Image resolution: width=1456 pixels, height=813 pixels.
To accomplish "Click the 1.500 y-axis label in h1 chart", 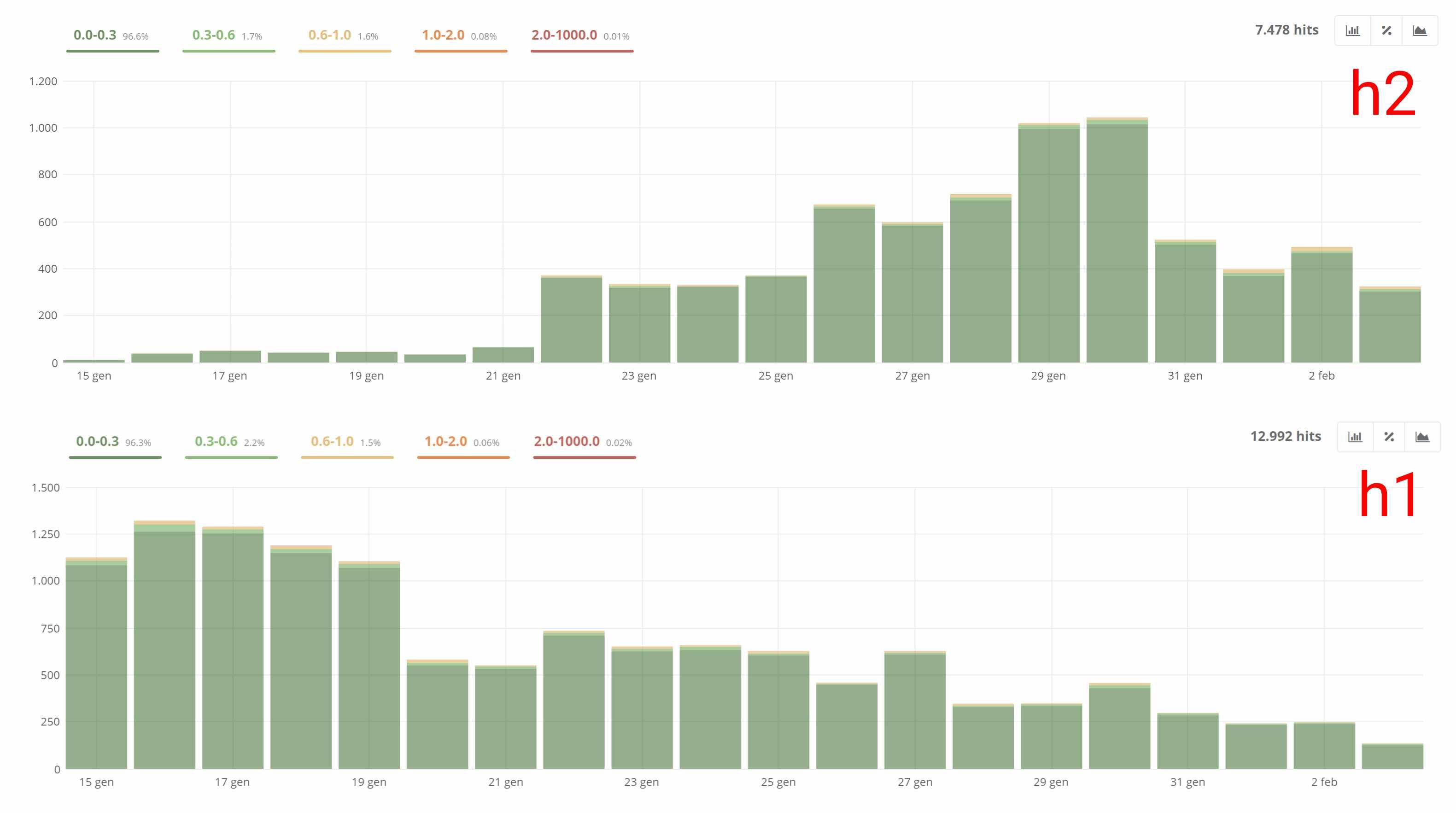I will pyautogui.click(x=45, y=488).
